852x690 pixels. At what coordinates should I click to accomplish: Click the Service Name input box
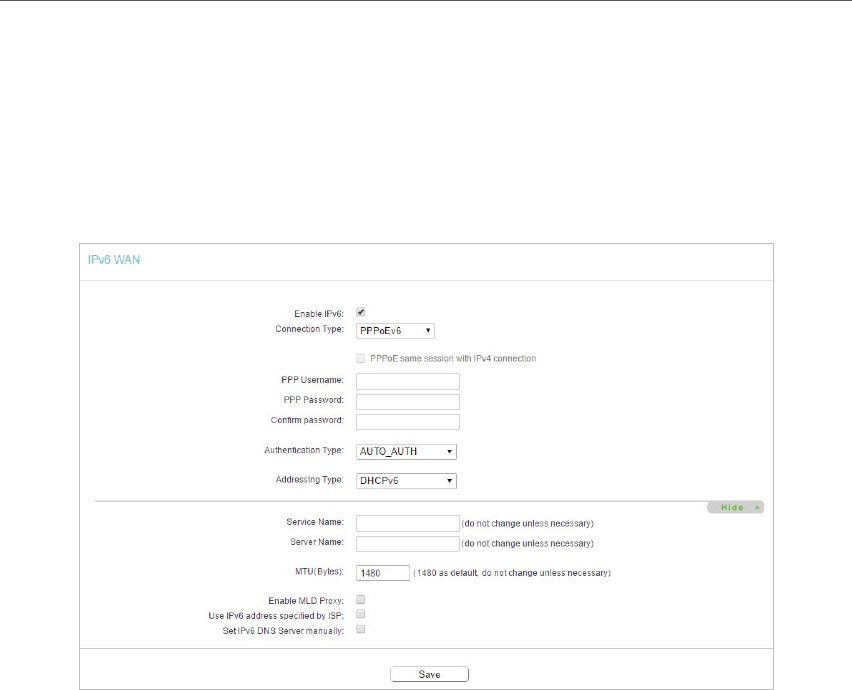pyautogui.click(x=408, y=523)
